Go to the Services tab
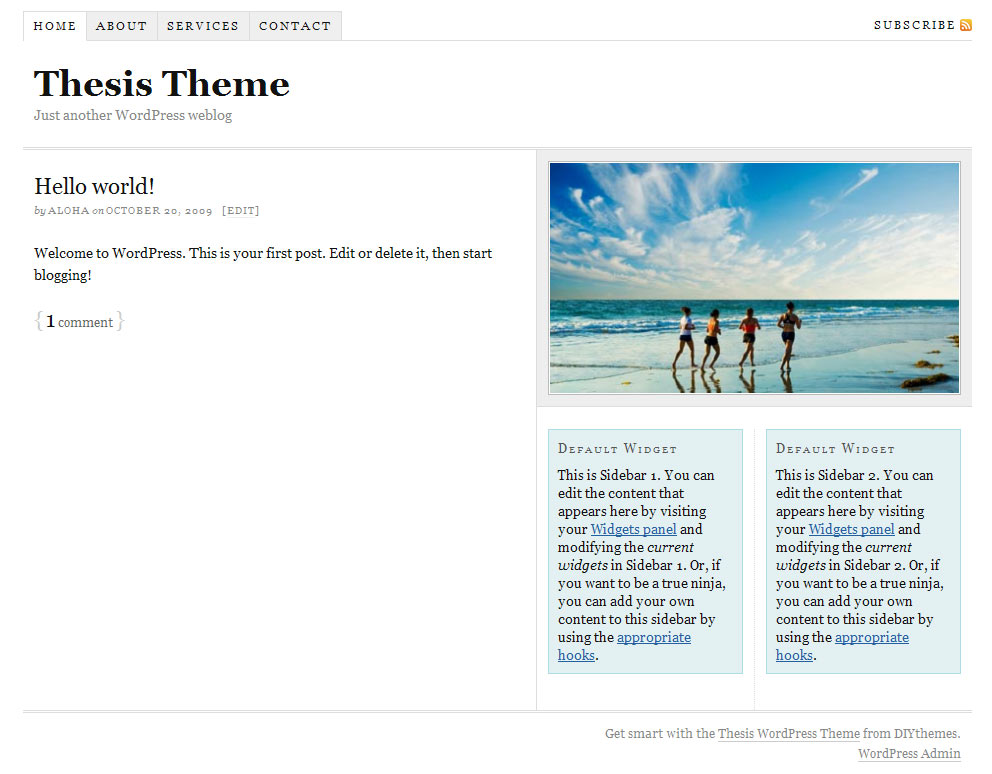The width and height of the screenshot is (992, 774). 203,26
